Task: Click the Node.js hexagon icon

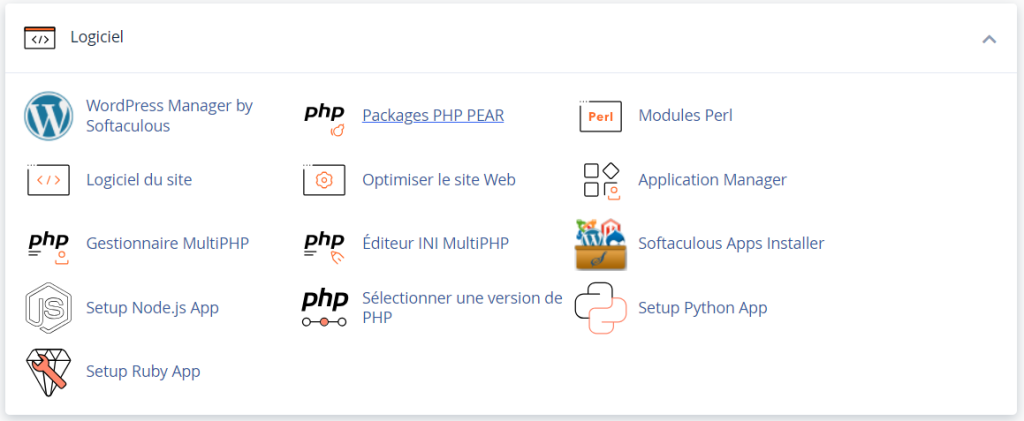Action: click(x=49, y=308)
